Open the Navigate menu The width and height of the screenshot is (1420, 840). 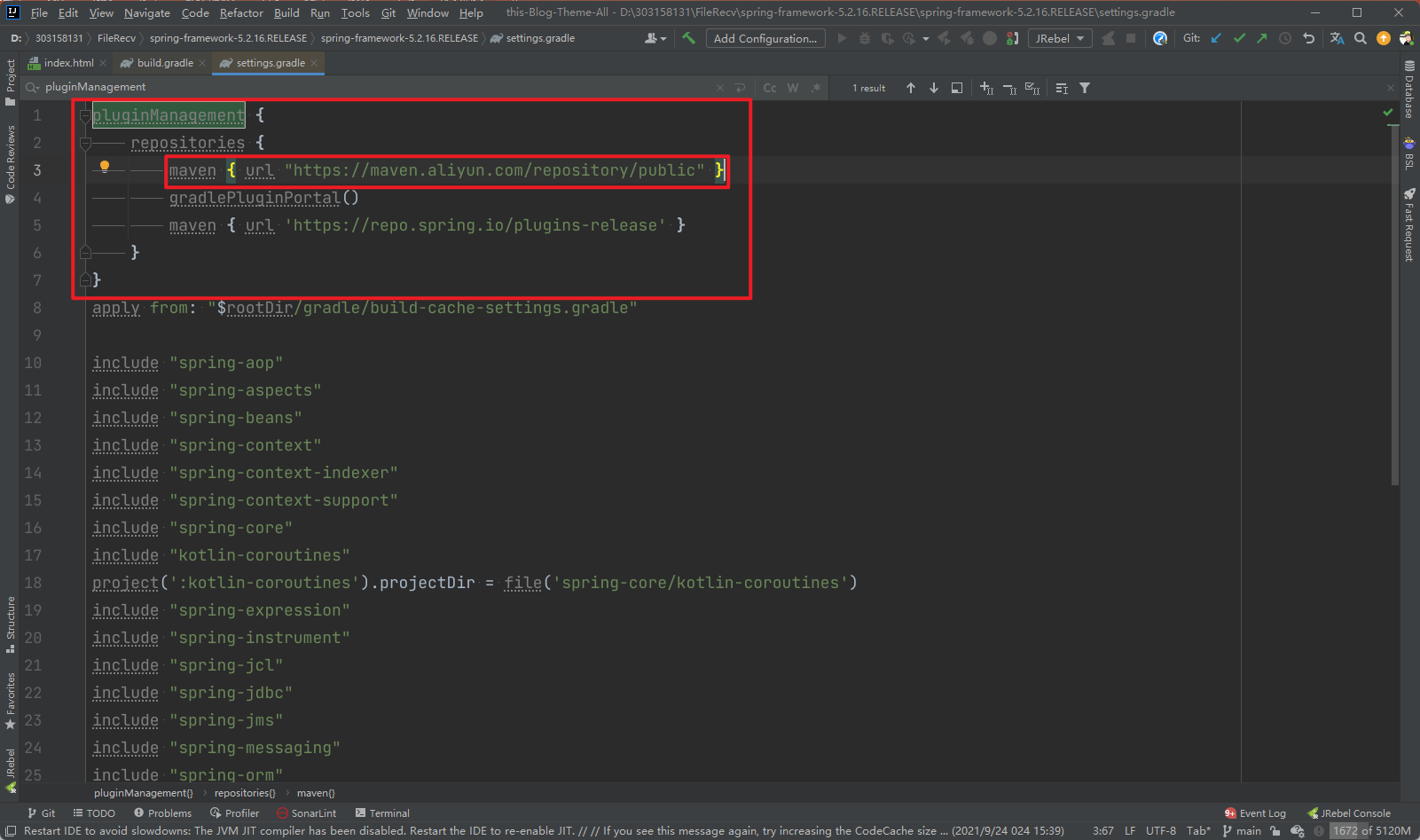click(147, 12)
